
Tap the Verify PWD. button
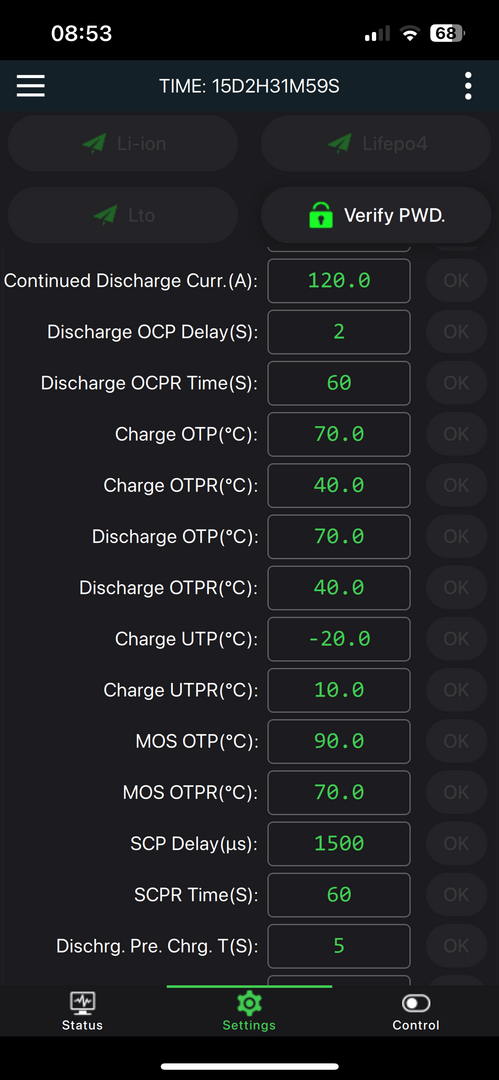[376, 215]
